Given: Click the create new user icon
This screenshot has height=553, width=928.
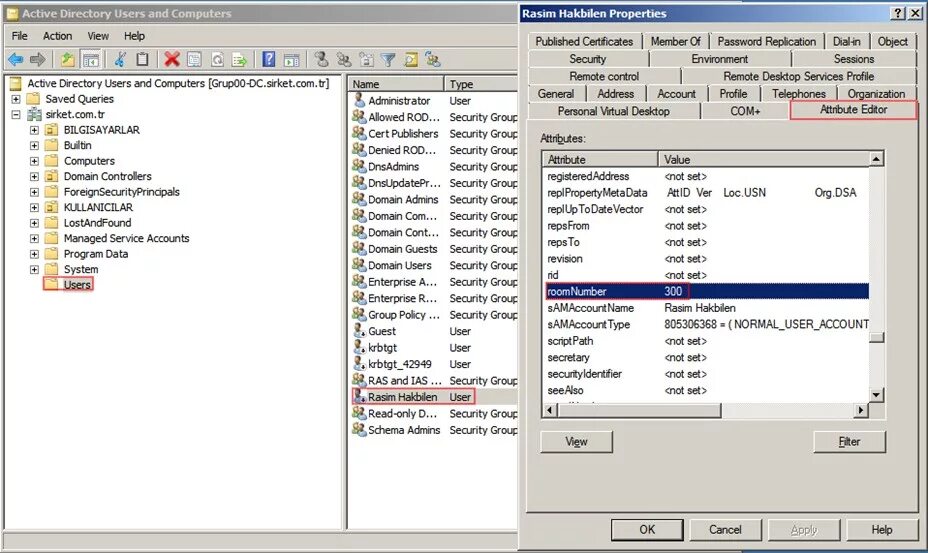Looking at the screenshot, I should tap(321, 59).
